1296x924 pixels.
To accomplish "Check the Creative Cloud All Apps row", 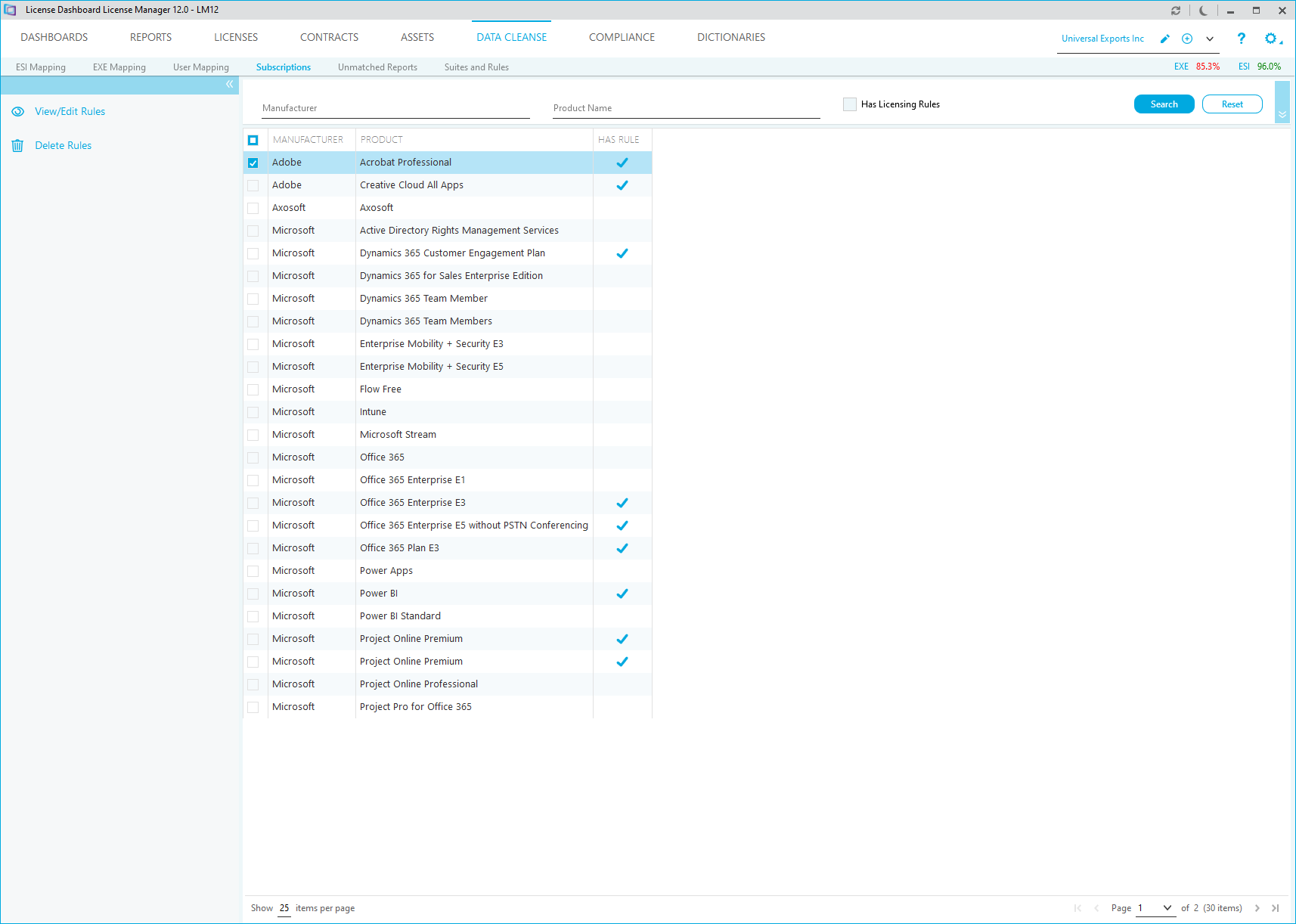I will click(x=253, y=185).
